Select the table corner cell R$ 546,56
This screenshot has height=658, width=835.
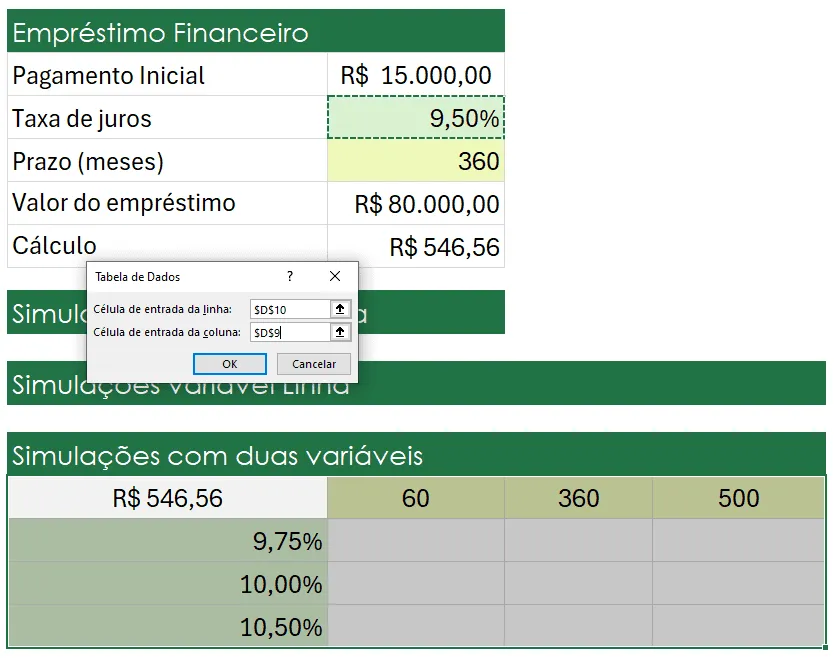168,498
